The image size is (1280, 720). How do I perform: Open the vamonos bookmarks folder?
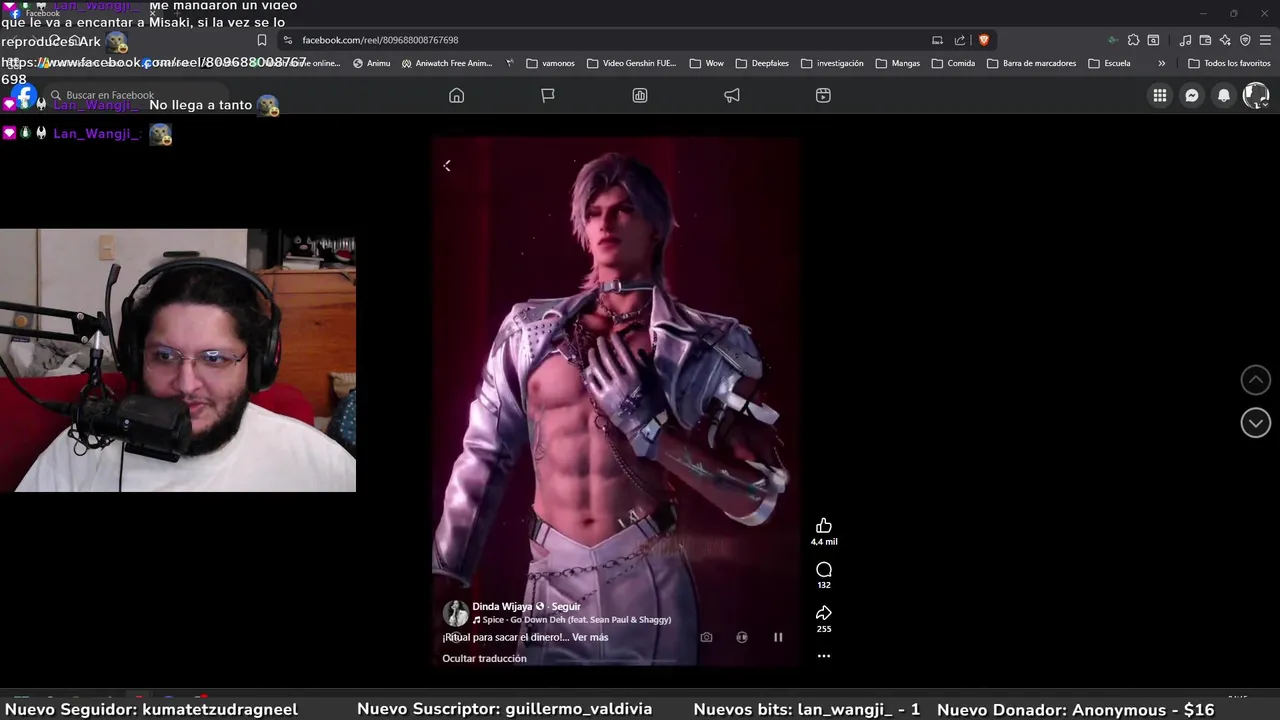(550, 63)
